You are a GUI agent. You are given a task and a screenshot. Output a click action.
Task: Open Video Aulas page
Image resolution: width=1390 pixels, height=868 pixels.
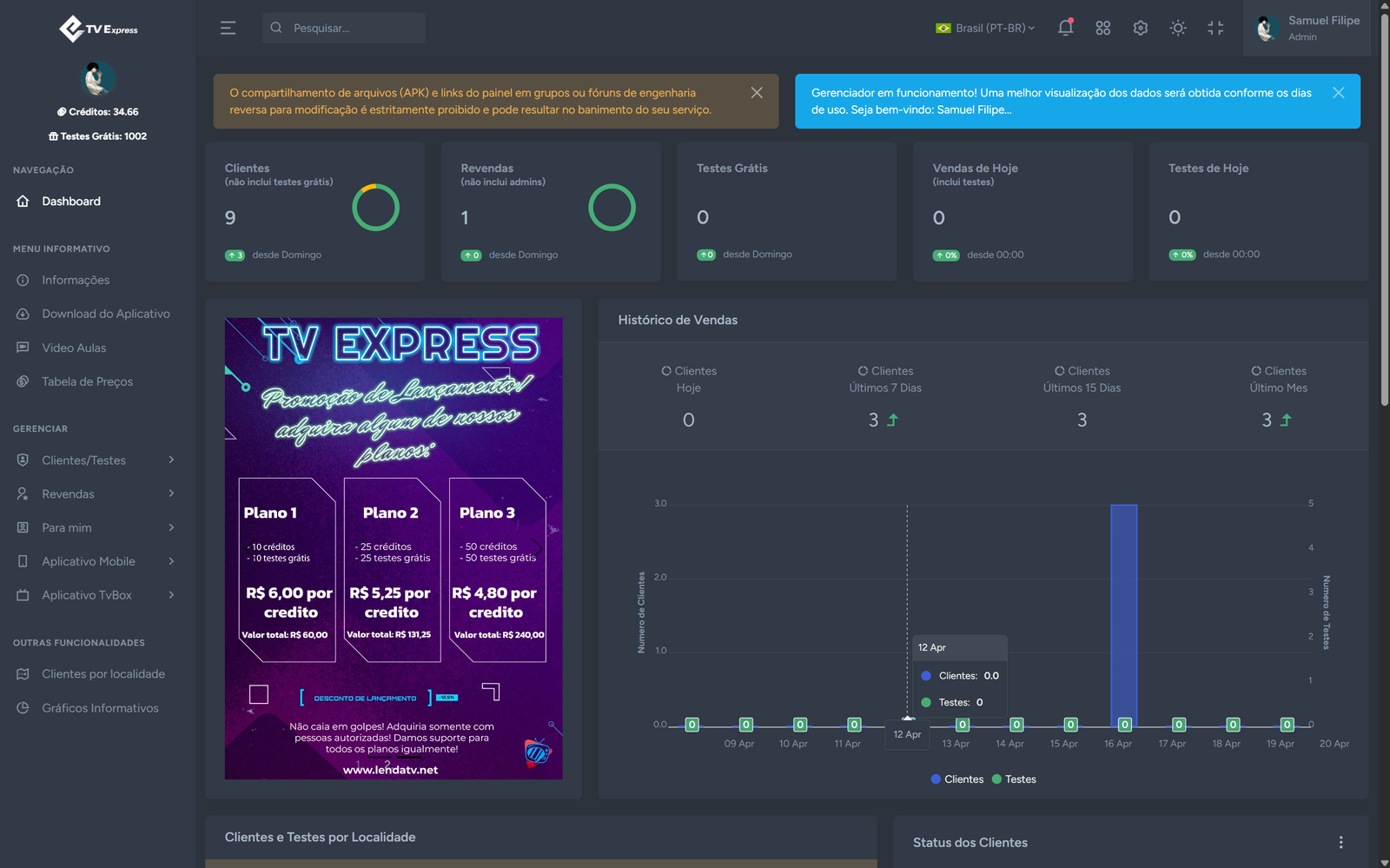coord(74,348)
